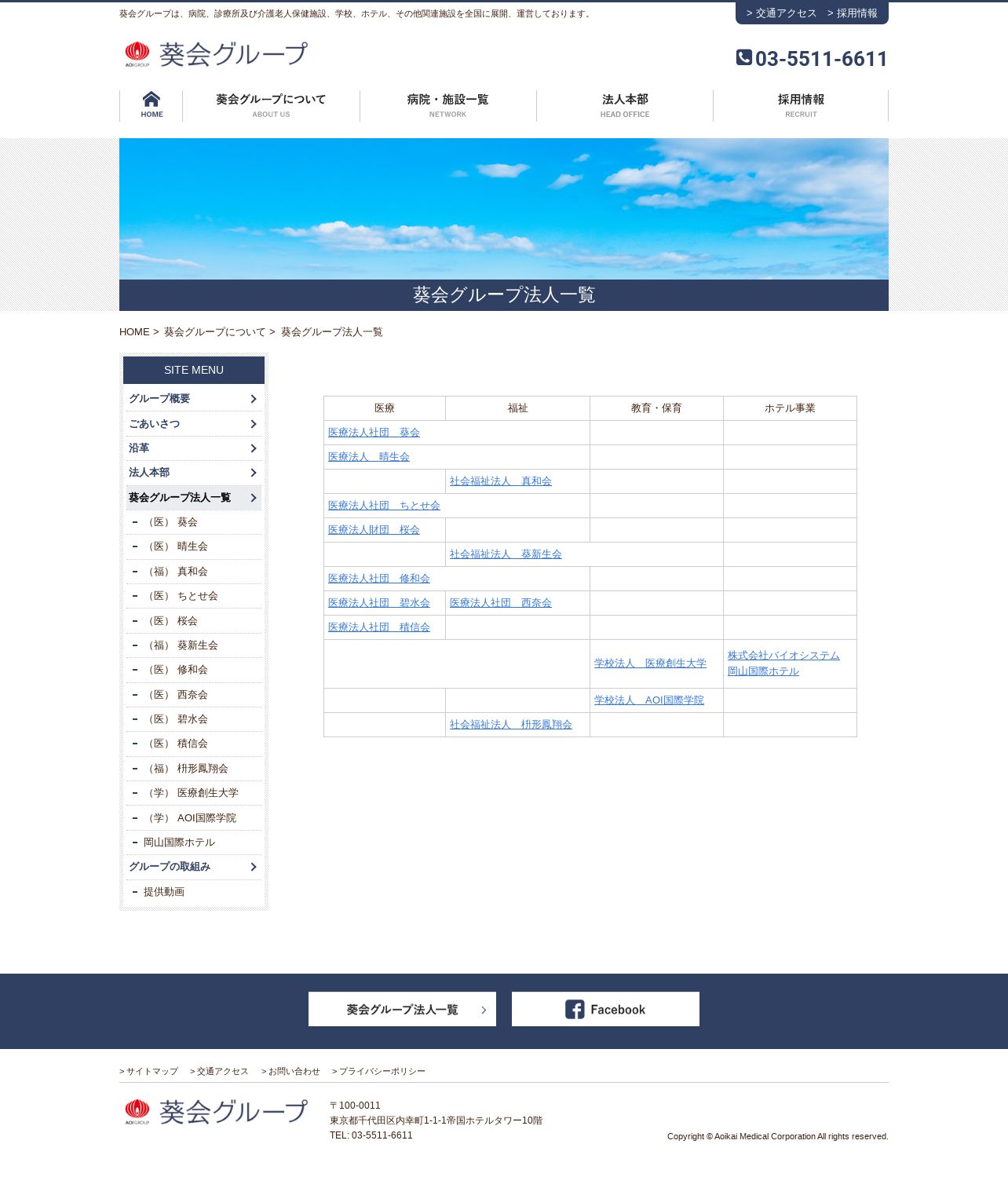Click 医療法人社団 ちとせ会 table link
The image size is (1008, 1188).
pyautogui.click(x=384, y=506)
